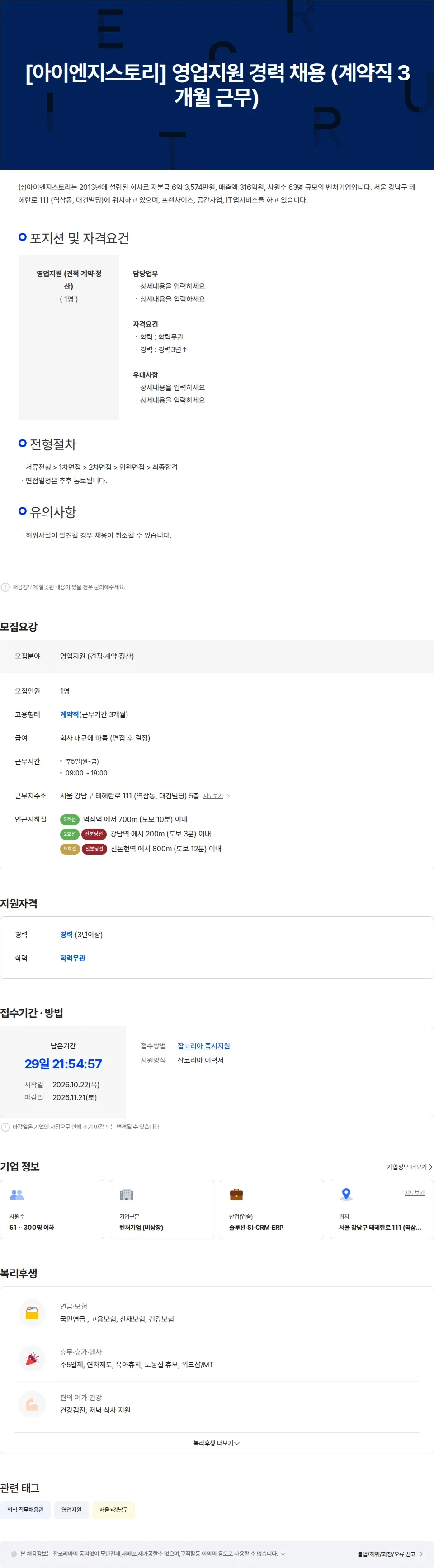Click the 서류전형 > 1차면접 process line
Screen dimensions: 434x1568
(x=102, y=467)
